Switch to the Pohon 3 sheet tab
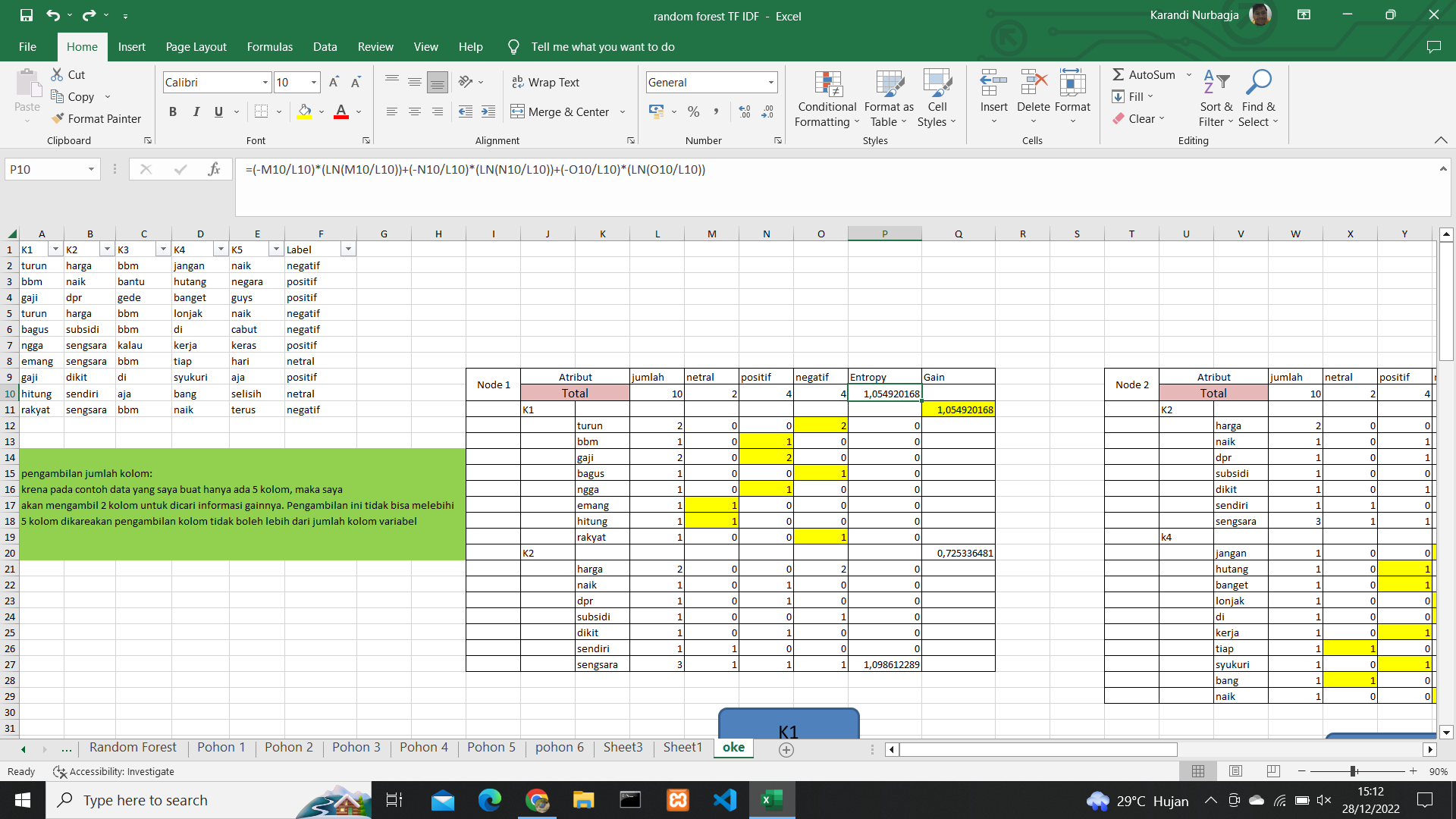 click(356, 748)
